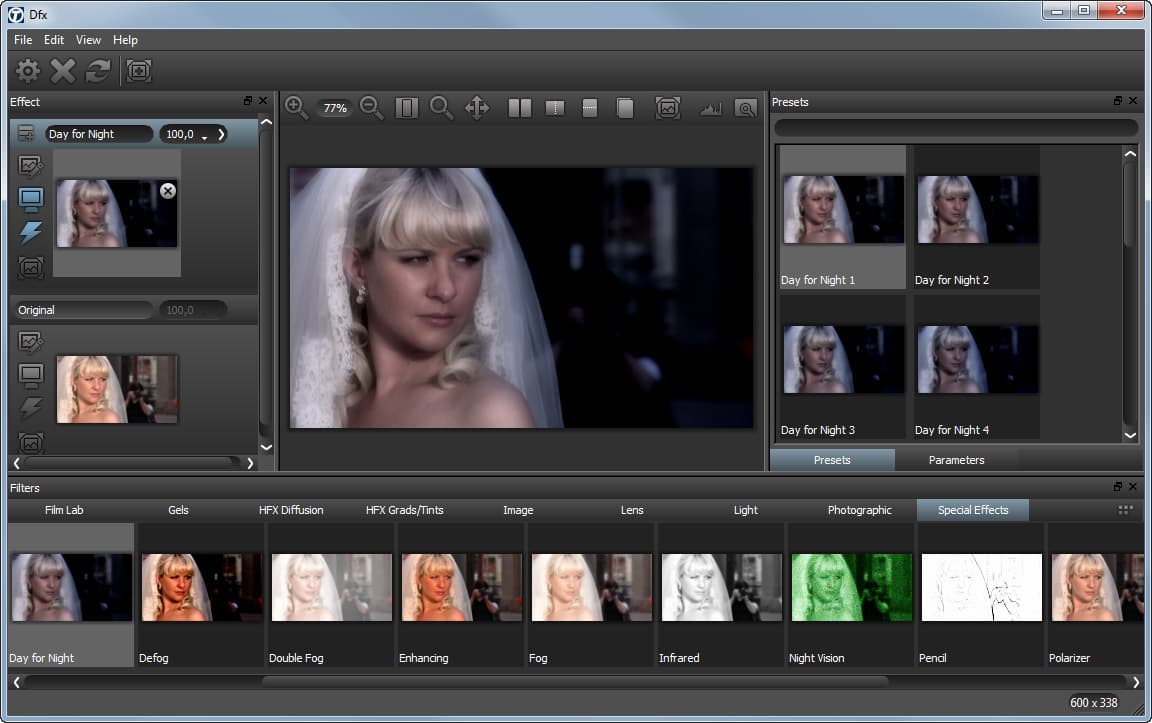Click the Day for Night effect name field
The height and width of the screenshot is (723, 1152).
pos(98,134)
